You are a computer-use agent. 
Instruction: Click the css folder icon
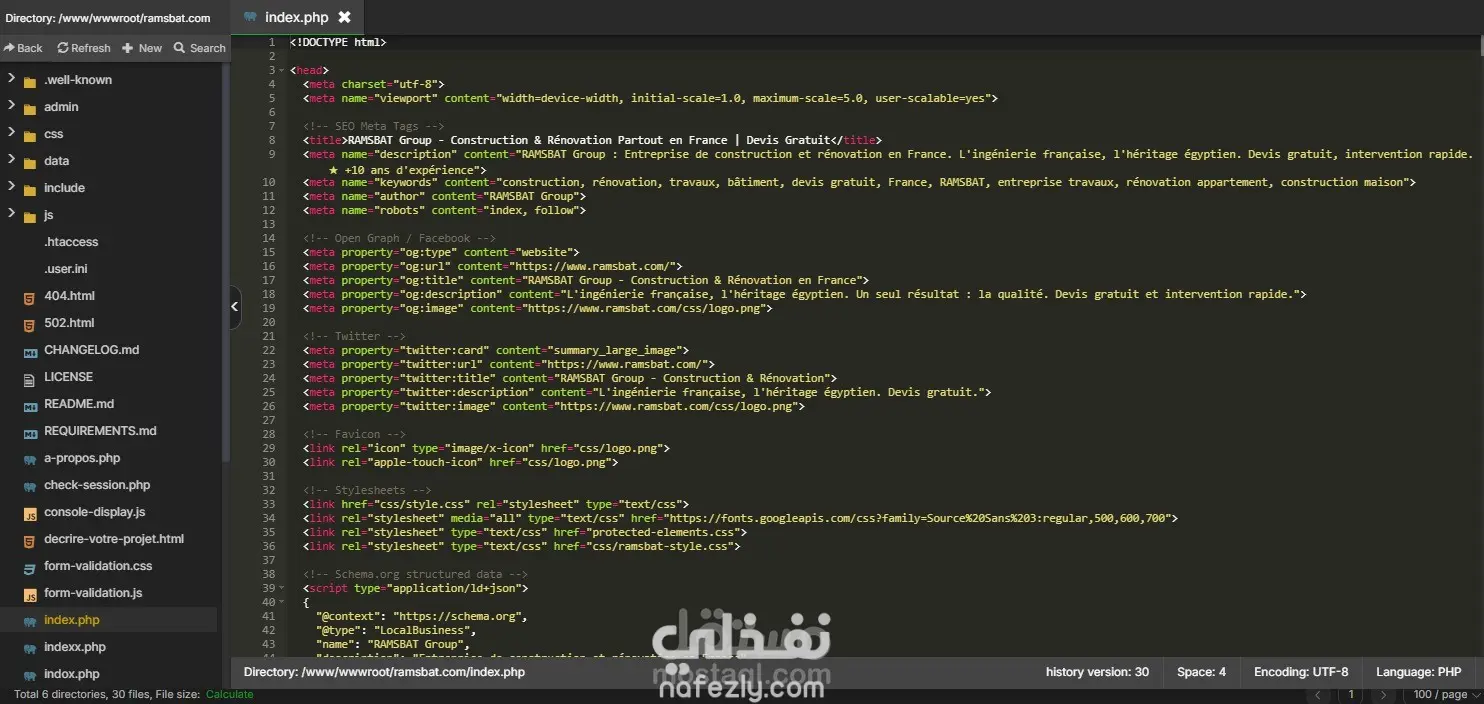coord(30,134)
